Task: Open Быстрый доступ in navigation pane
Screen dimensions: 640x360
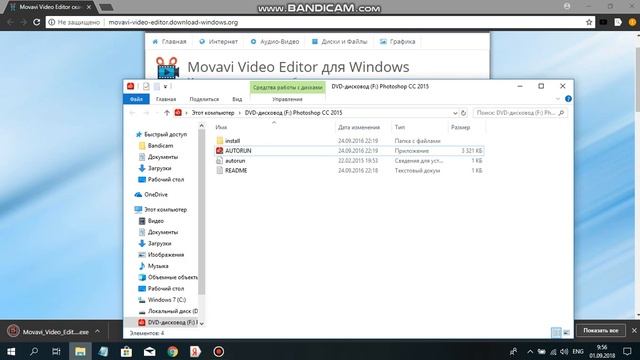Action: (x=165, y=134)
